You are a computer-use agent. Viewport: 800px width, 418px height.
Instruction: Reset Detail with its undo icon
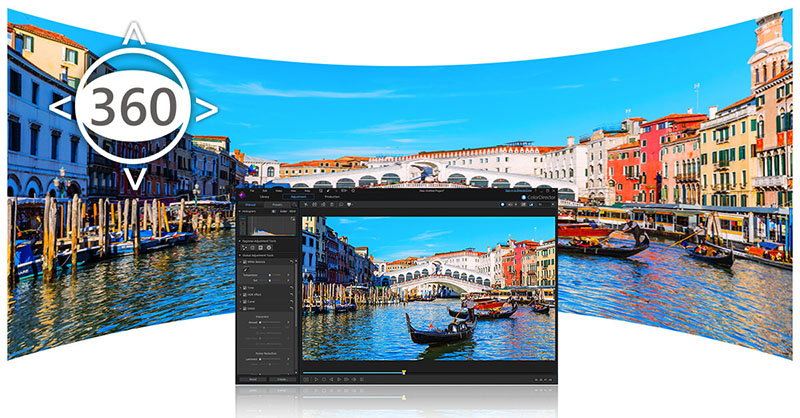coord(291,308)
